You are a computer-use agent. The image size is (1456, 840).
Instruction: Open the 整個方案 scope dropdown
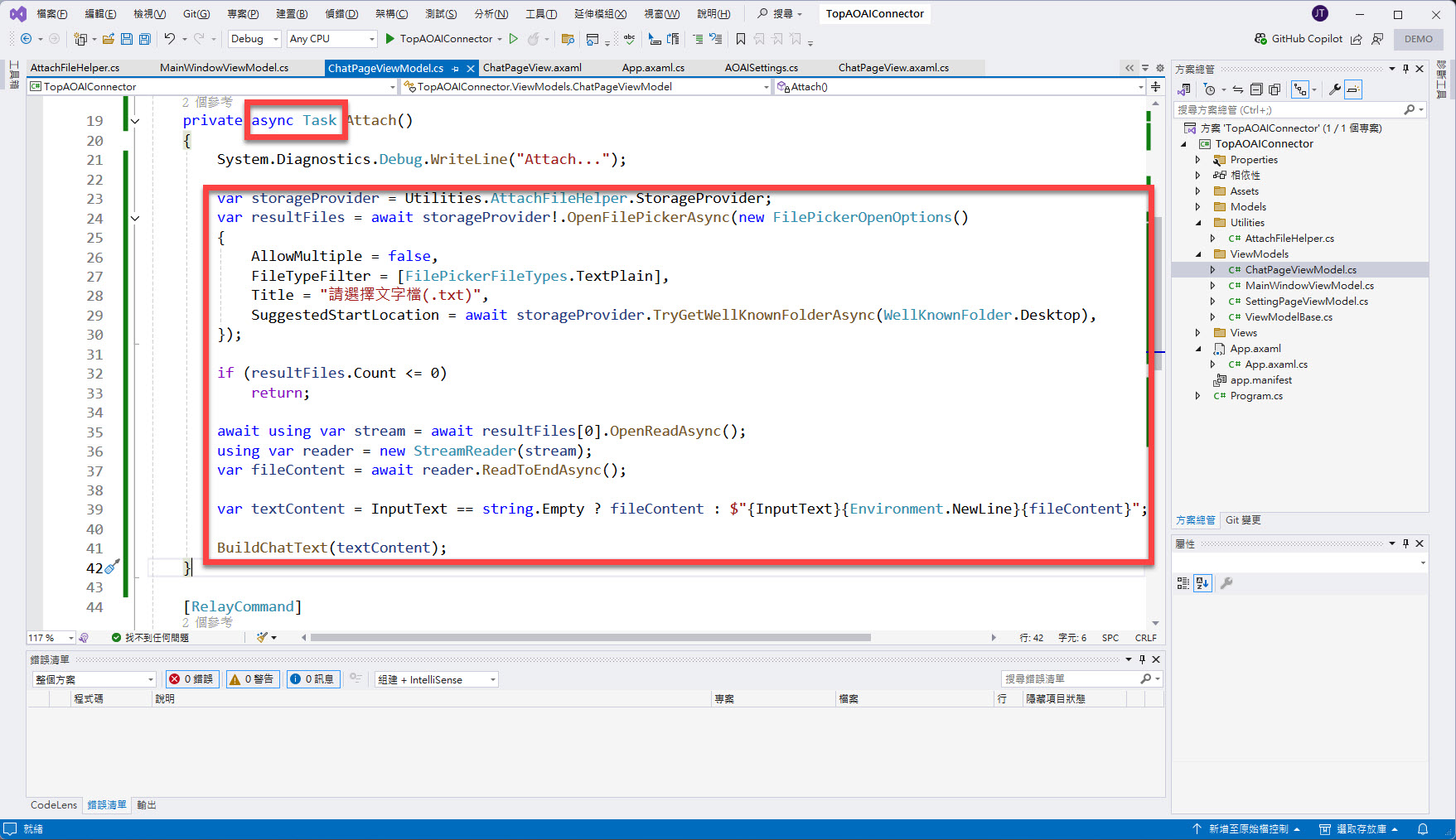pos(94,679)
